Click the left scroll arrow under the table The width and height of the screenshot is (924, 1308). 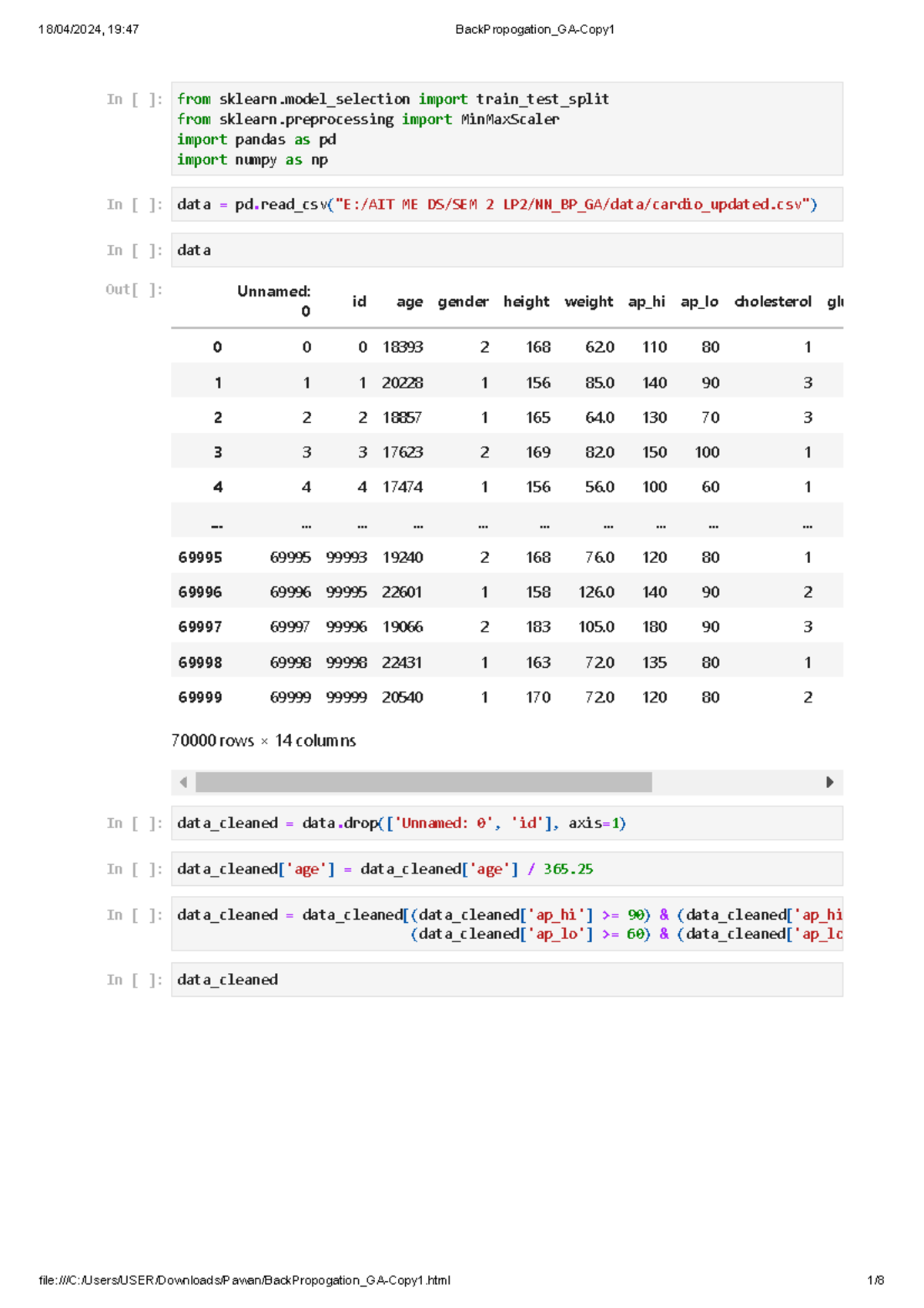click(183, 782)
